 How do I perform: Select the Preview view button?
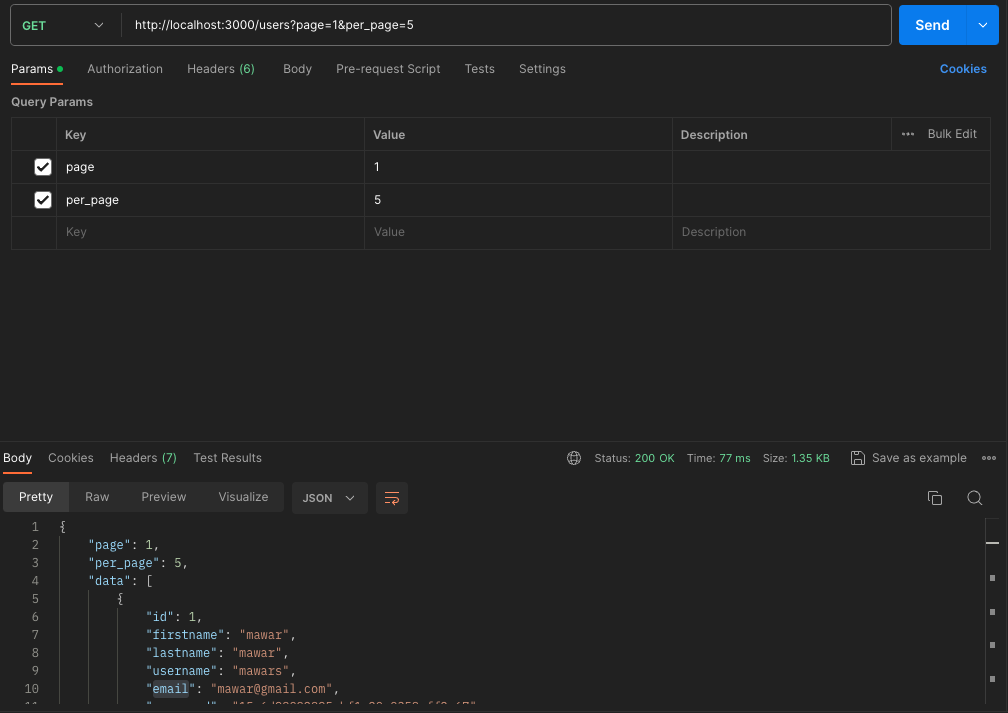click(x=163, y=497)
